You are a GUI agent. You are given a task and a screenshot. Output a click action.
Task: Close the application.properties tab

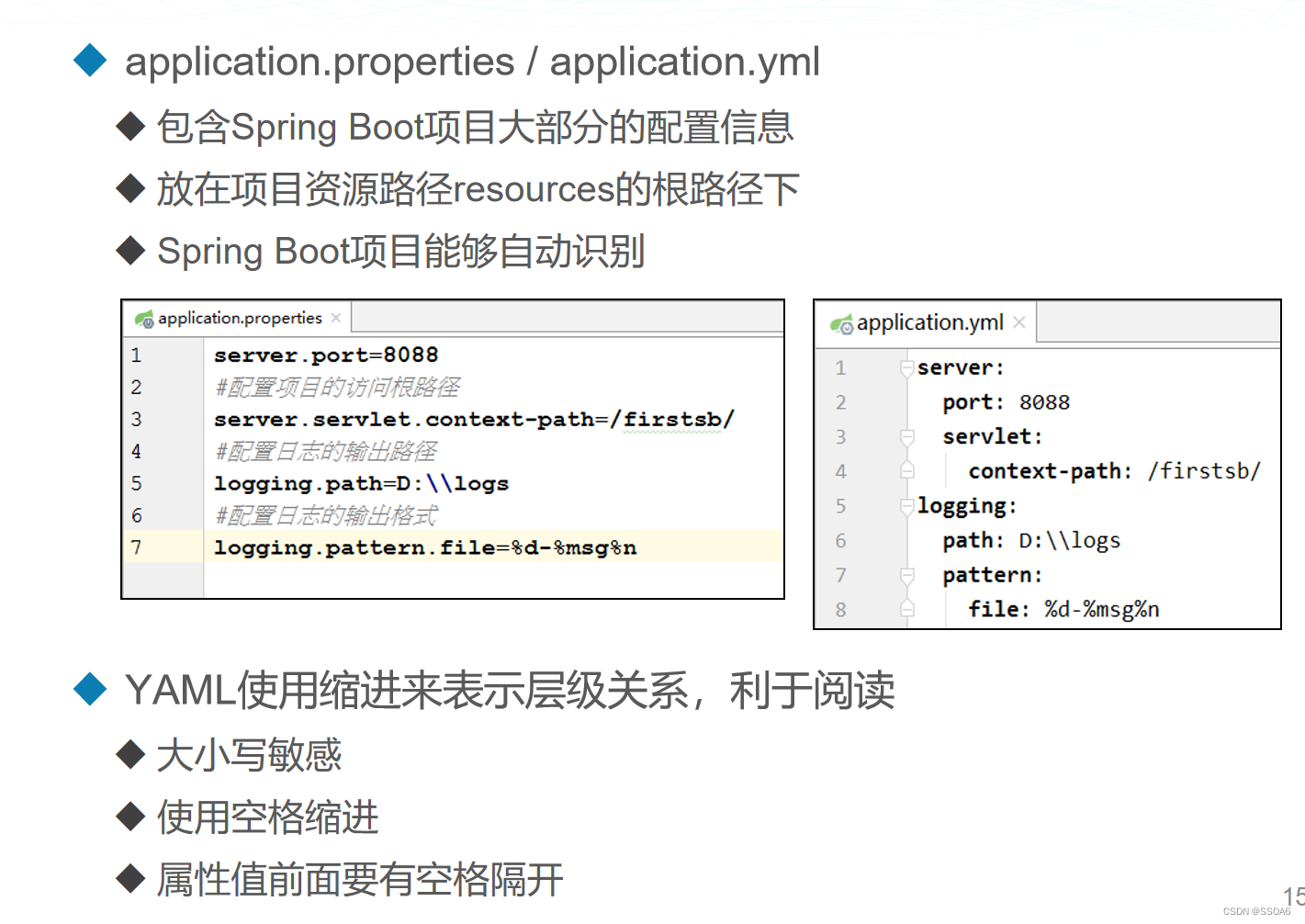click(x=336, y=318)
